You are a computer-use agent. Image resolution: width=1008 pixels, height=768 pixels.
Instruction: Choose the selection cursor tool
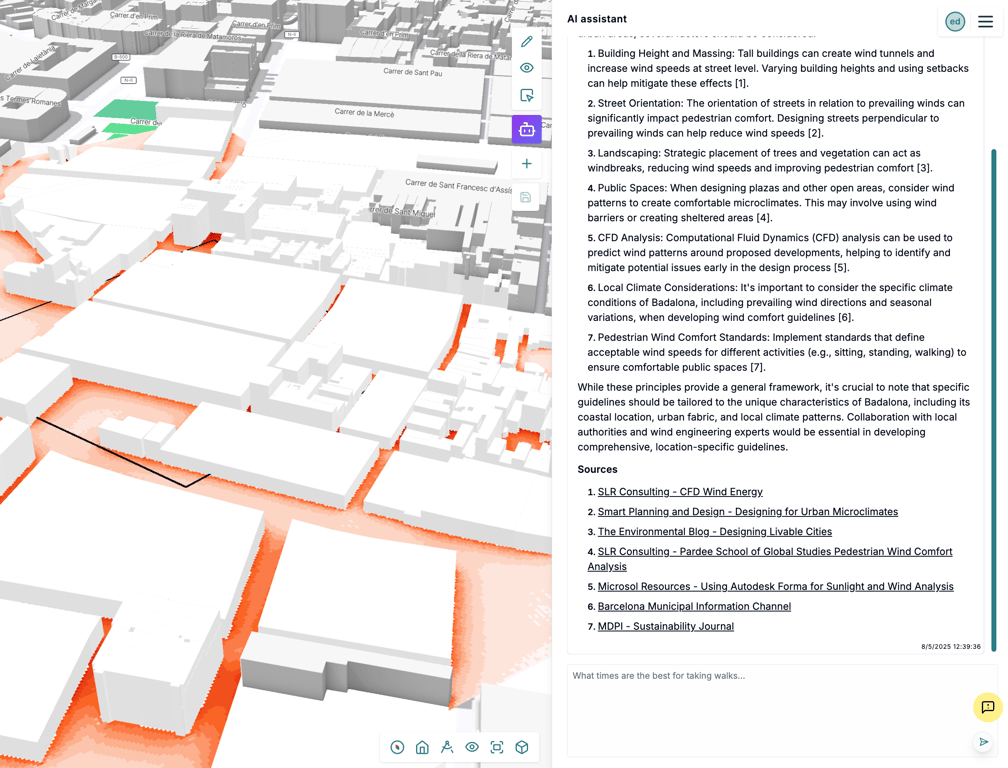tap(526, 96)
